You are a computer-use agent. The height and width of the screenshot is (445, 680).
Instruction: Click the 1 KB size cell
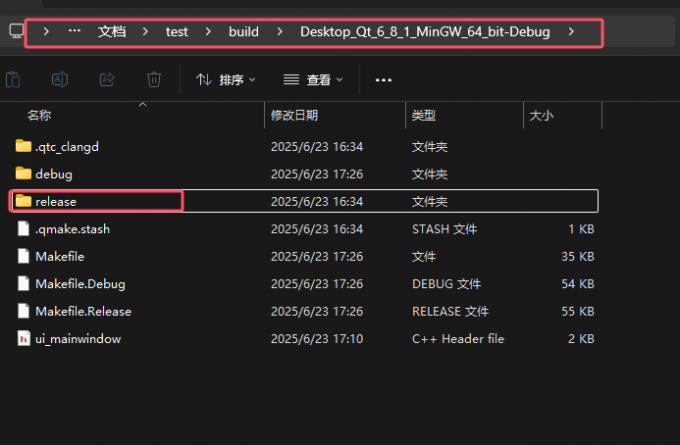581,229
